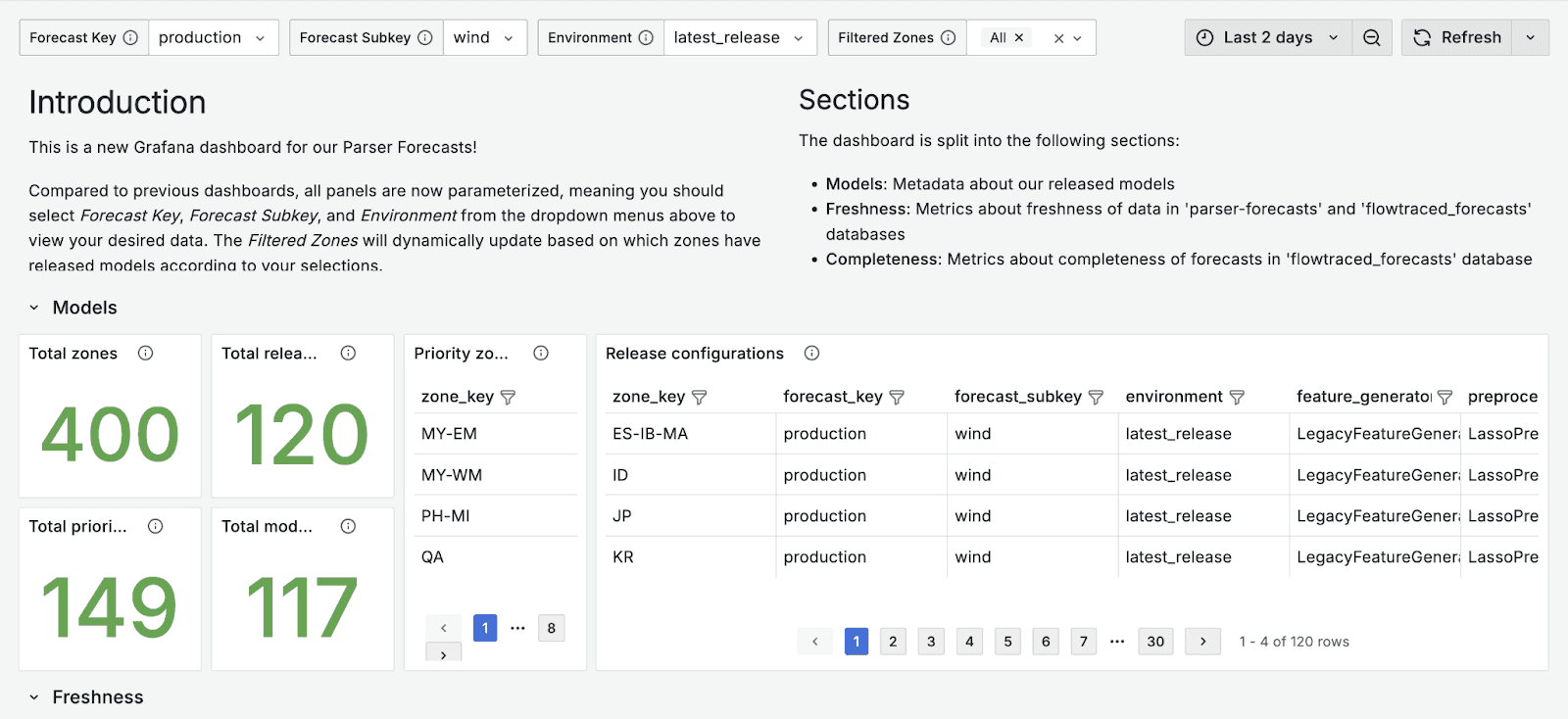Image resolution: width=1568 pixels, height=719 pixels.
Task: Click the Refresh button
Action: pyautogui.click(x=1457, y=37)
